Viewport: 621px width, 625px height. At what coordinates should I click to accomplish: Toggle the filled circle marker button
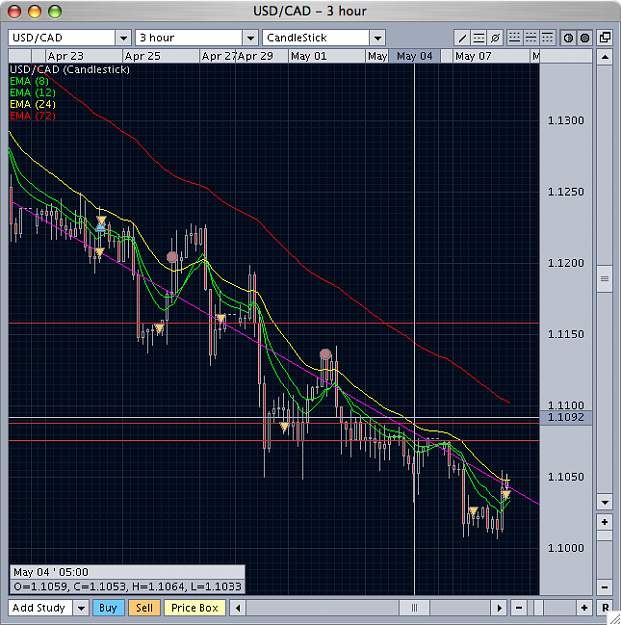(584, 38)
